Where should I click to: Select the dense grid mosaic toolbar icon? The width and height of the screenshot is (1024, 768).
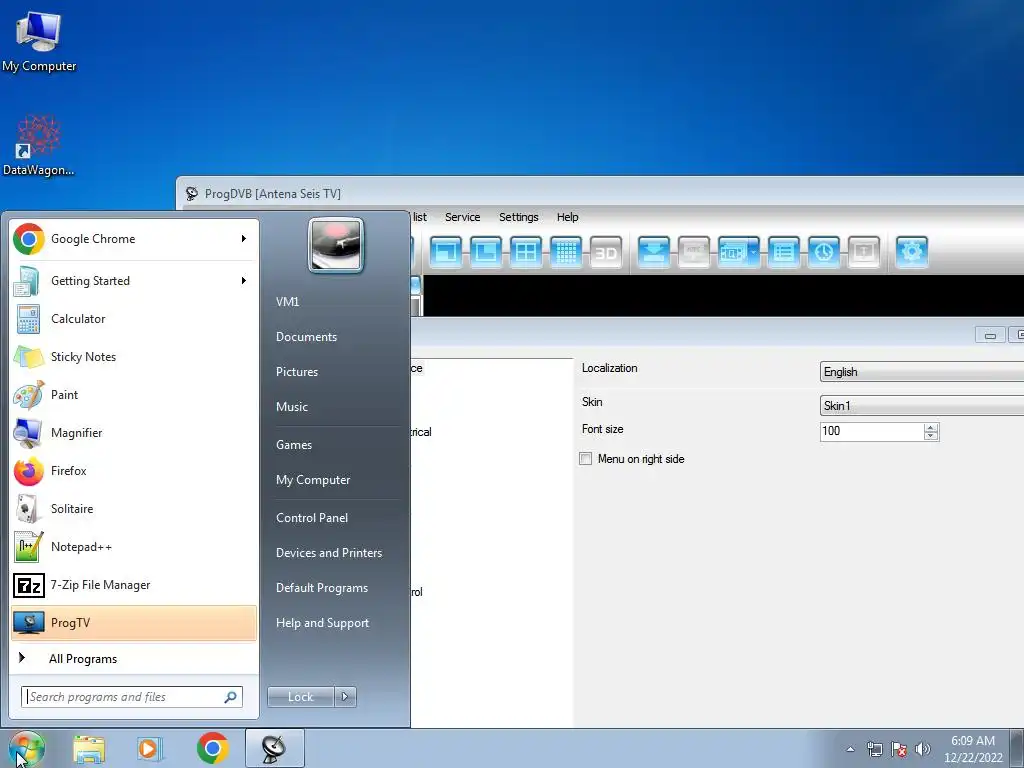(x=566, y=251)
